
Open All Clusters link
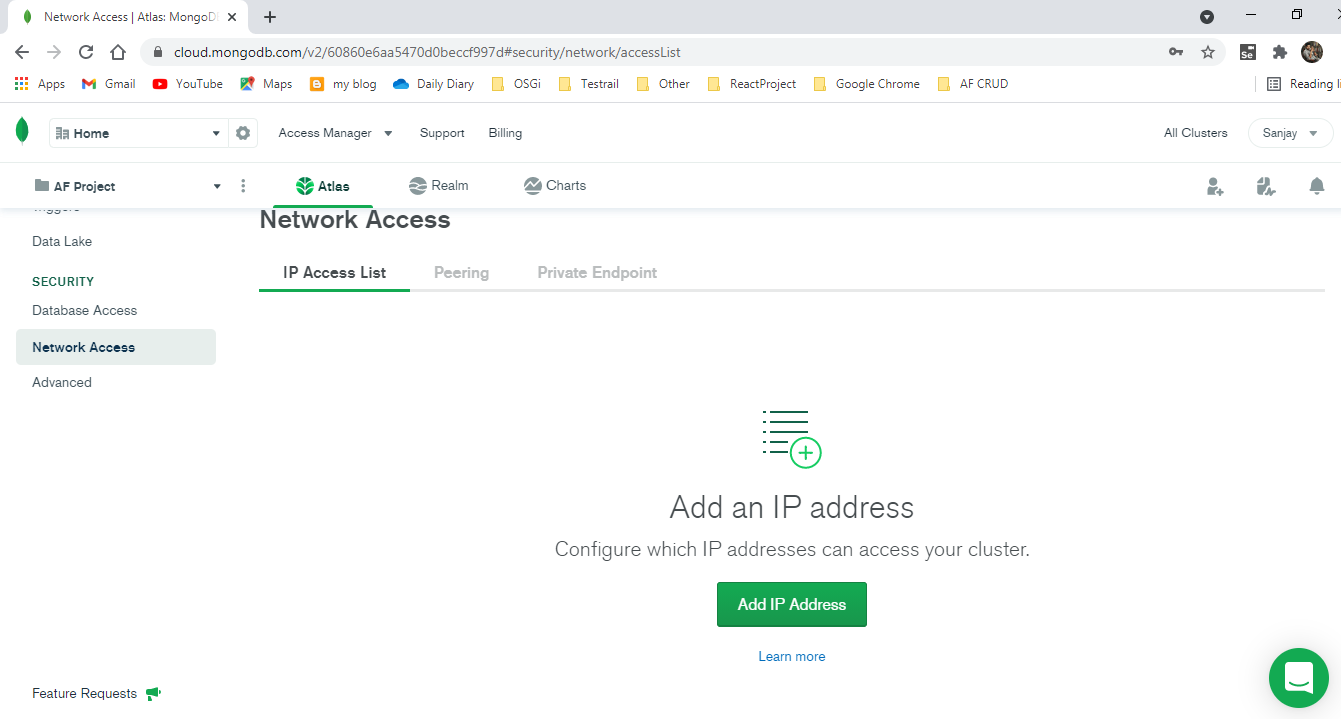click(1195, 133)
